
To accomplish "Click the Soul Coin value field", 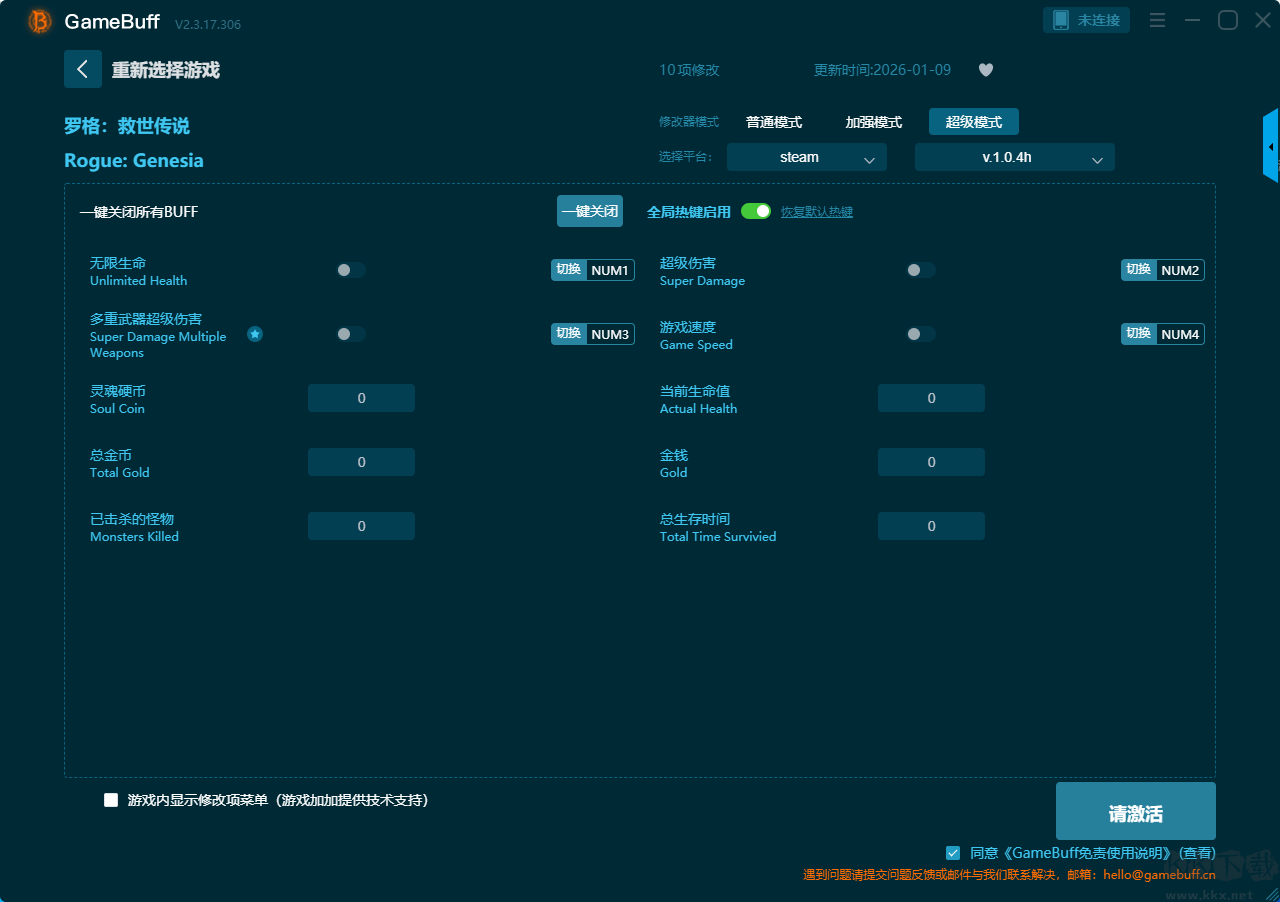I will tap(361, 398).
